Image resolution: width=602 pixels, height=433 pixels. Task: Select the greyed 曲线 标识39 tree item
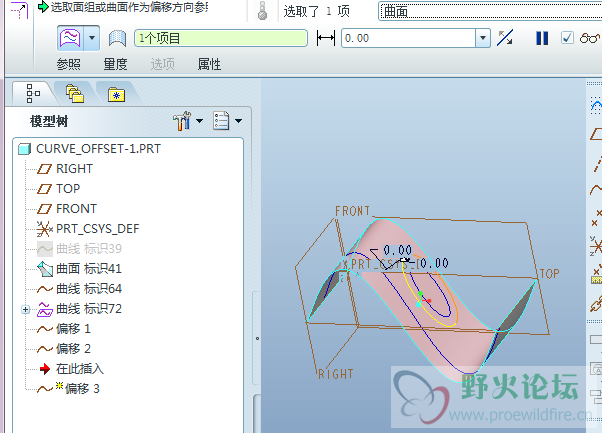pyautogui.click(x=89, y=249)
